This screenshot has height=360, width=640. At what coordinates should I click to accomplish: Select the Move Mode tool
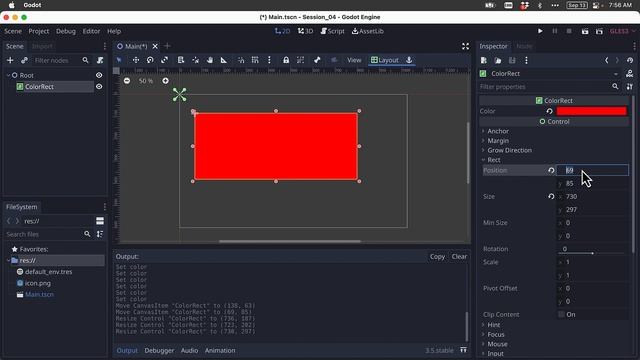click(x=136, y=60)
